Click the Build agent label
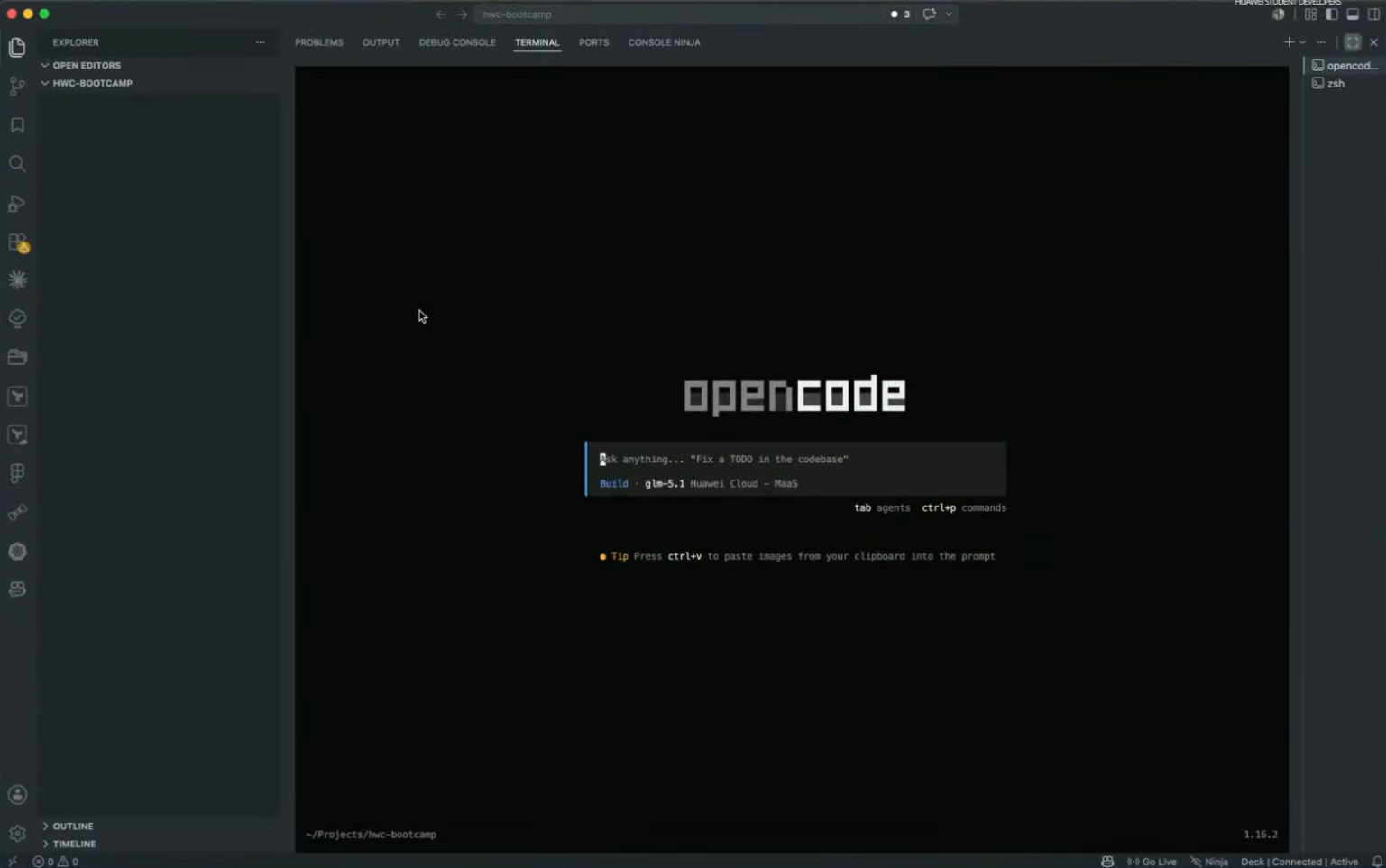This screenshot has width=1386, height=868. (613, 483)
